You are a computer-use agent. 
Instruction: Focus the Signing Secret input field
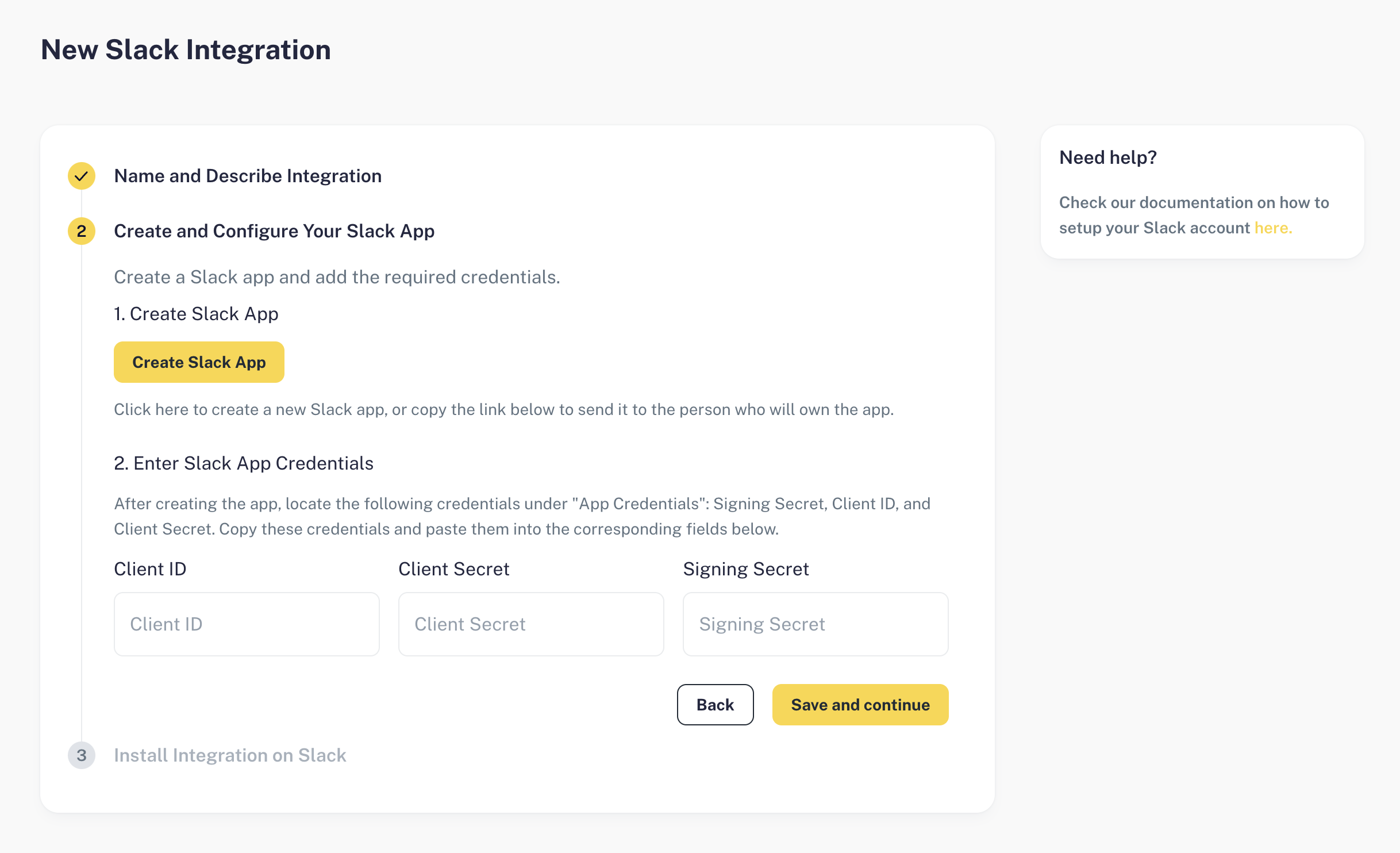(816, 624)
